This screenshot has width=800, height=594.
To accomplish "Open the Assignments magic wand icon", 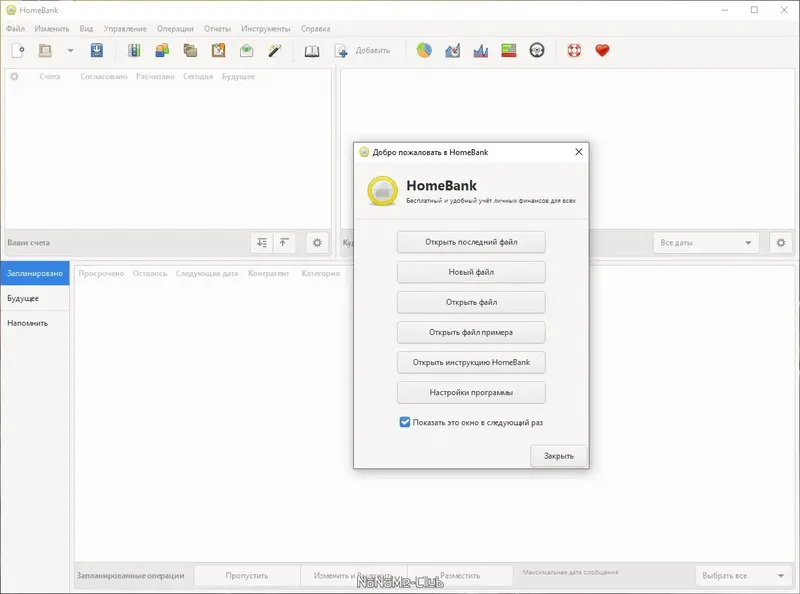I will pyautogui.click(x=274, y=50).
